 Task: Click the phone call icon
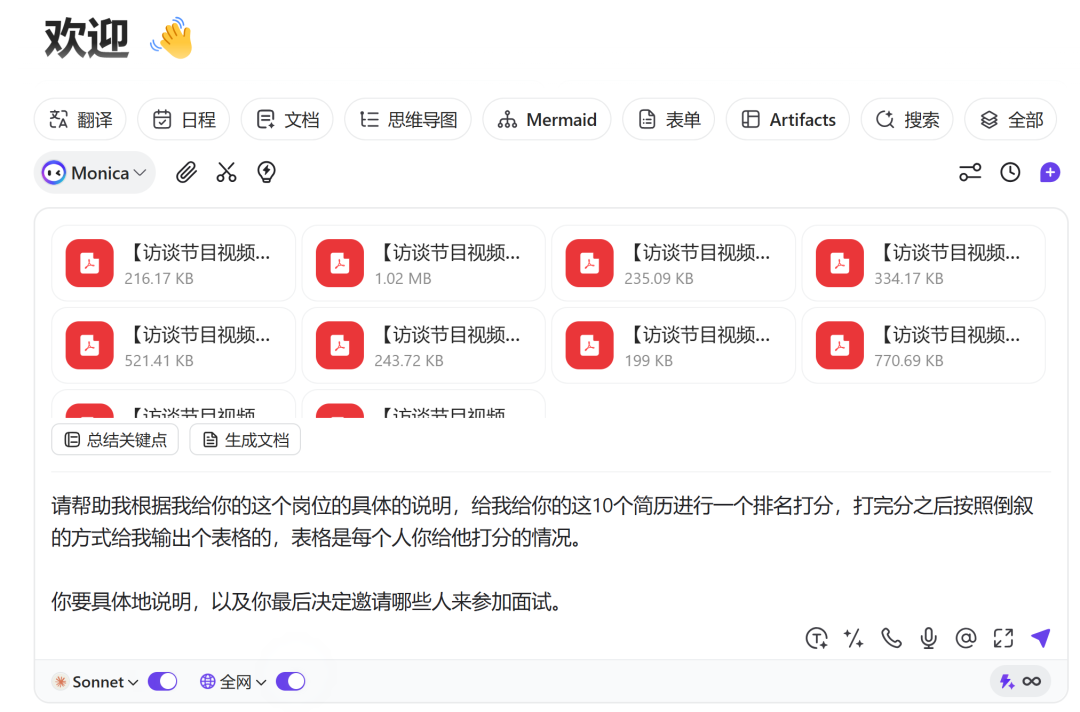click(x=891, y=637)
